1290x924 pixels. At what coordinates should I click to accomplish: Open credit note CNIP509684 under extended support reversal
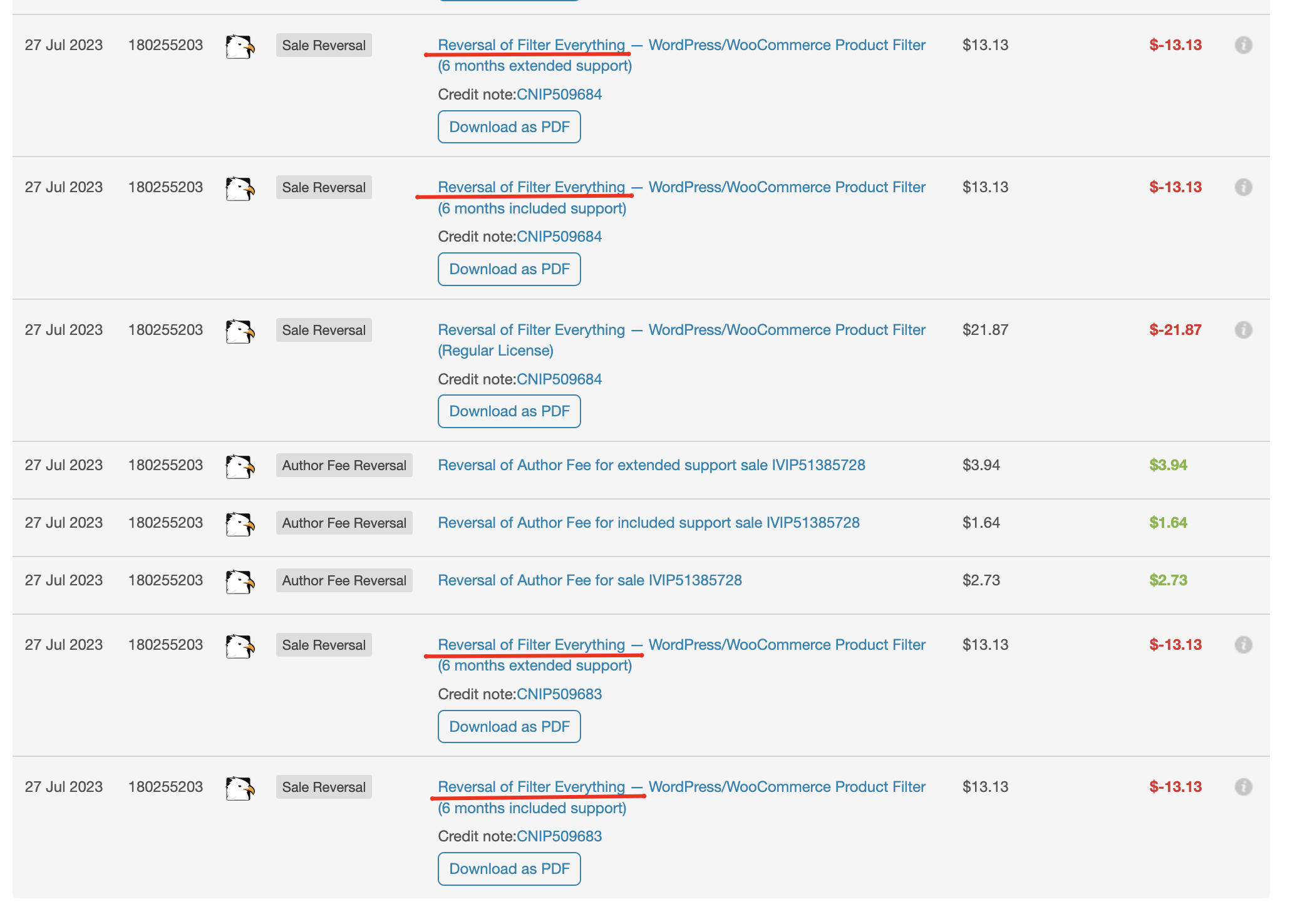point(559,95)
